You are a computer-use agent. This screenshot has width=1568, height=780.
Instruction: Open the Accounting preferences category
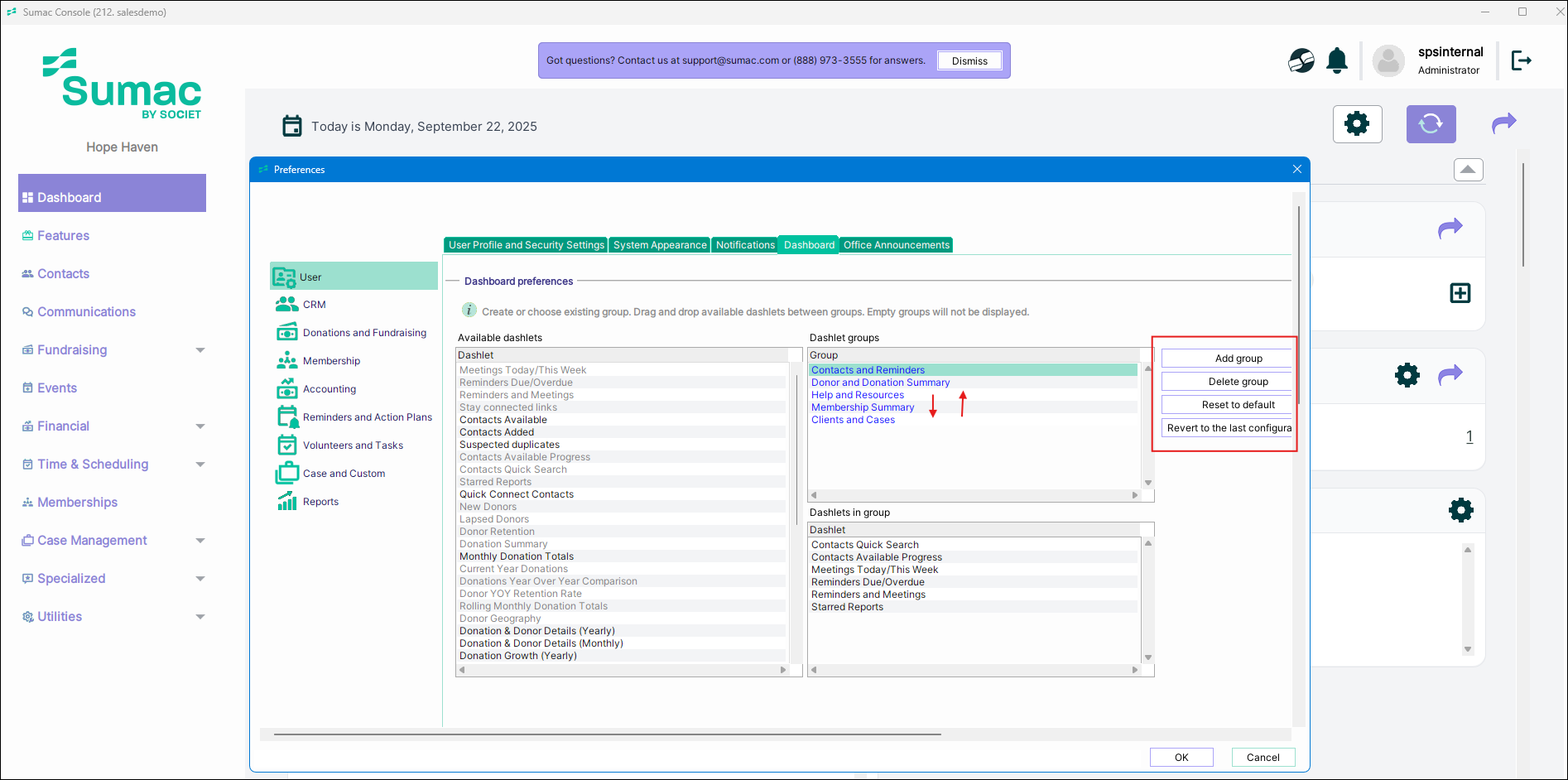click(329, 389)
